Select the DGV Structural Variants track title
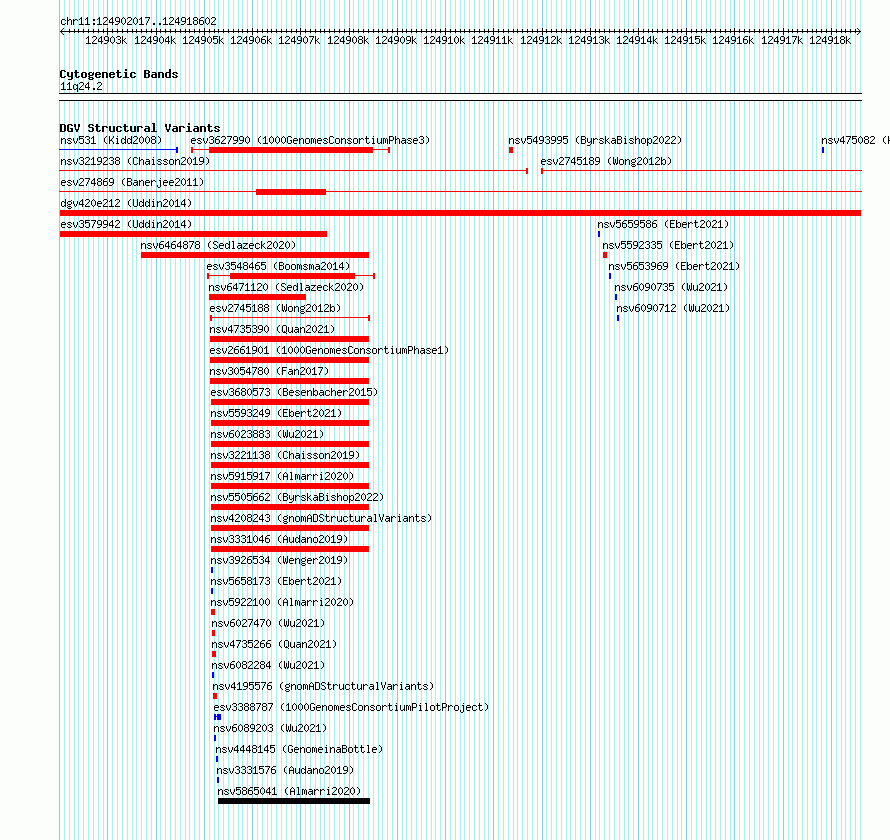890x840 pixels. click(x=140, y=128)
